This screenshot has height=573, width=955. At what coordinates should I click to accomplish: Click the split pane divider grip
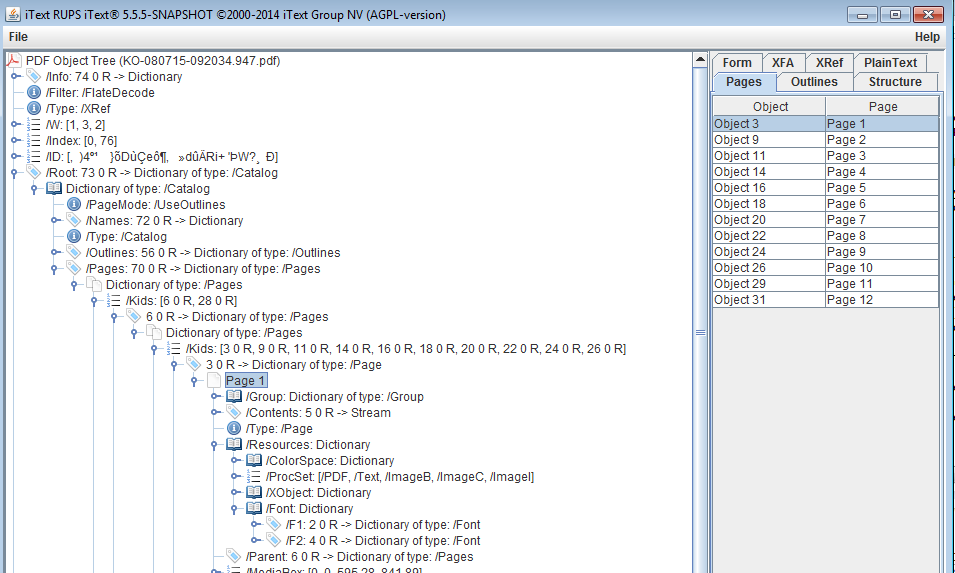coord(700,332)
